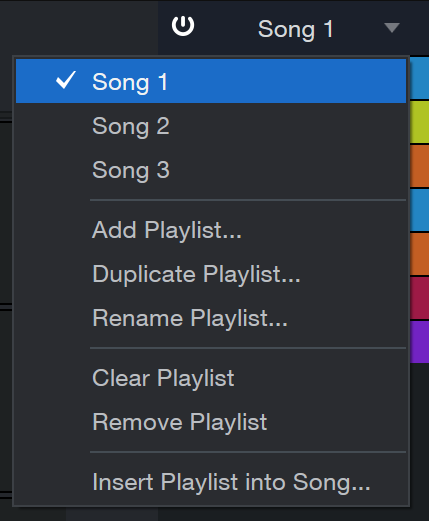Image resolution: width=429 pixels, height=521 pixels.
Task: Click the purple pad color strip
Action: click(419, 342)
